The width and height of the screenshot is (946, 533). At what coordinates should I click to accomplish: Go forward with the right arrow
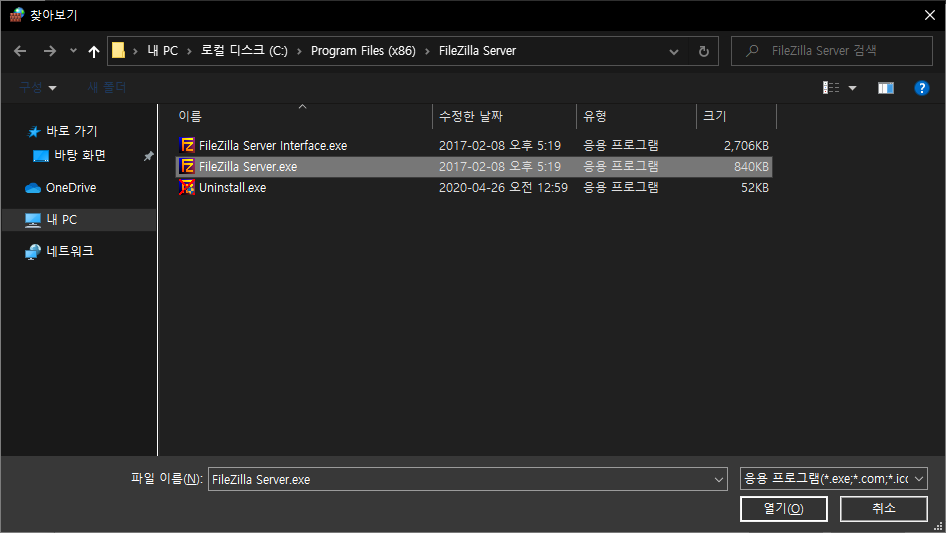(x=49, y=51)
